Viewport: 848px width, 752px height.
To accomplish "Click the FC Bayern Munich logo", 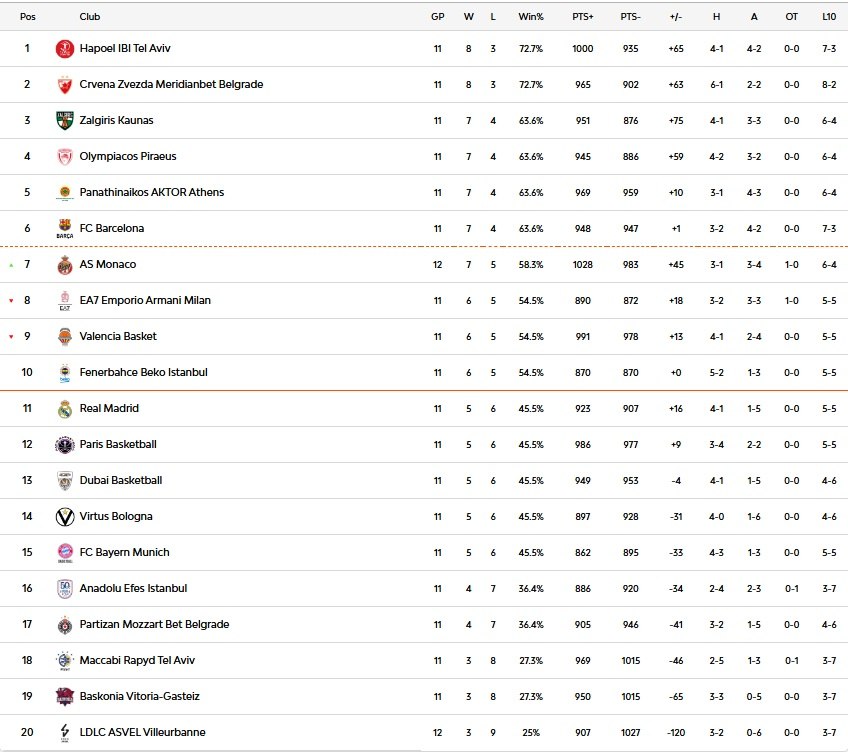I will (65, 553).
